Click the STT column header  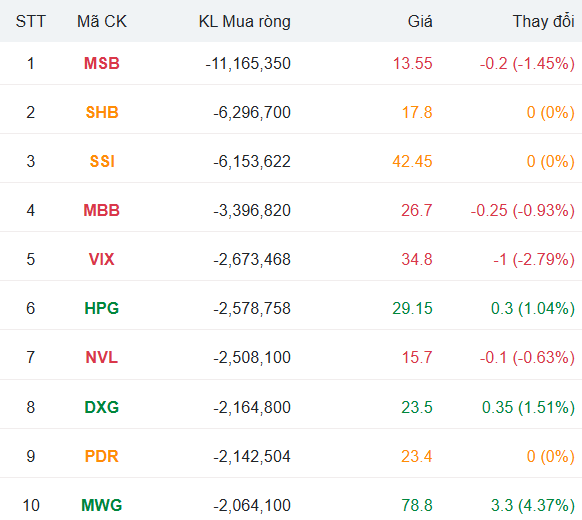pyautogui.click(x=30, y=22)
